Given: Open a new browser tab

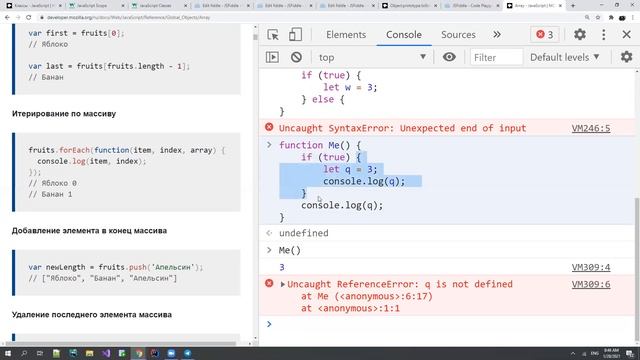Looking at the screenshot, I should (x=573, y=6).
